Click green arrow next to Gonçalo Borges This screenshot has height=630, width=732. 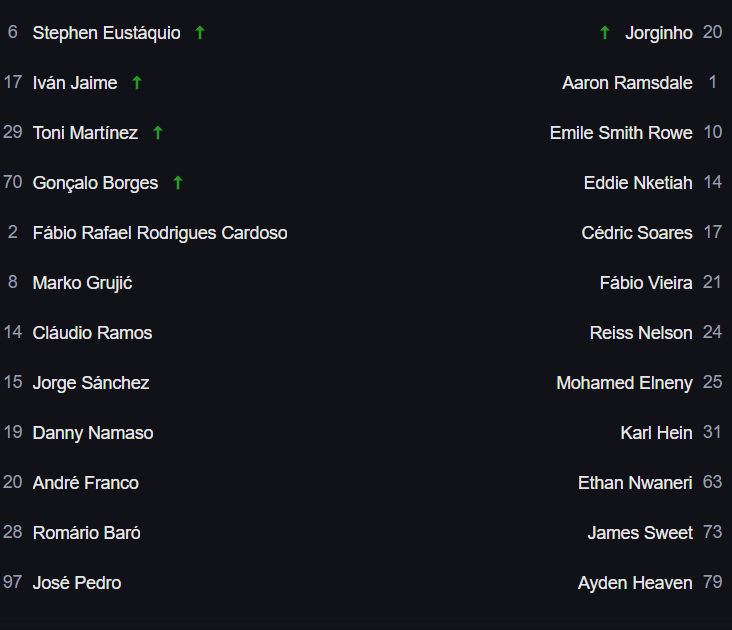pos(178,182)
